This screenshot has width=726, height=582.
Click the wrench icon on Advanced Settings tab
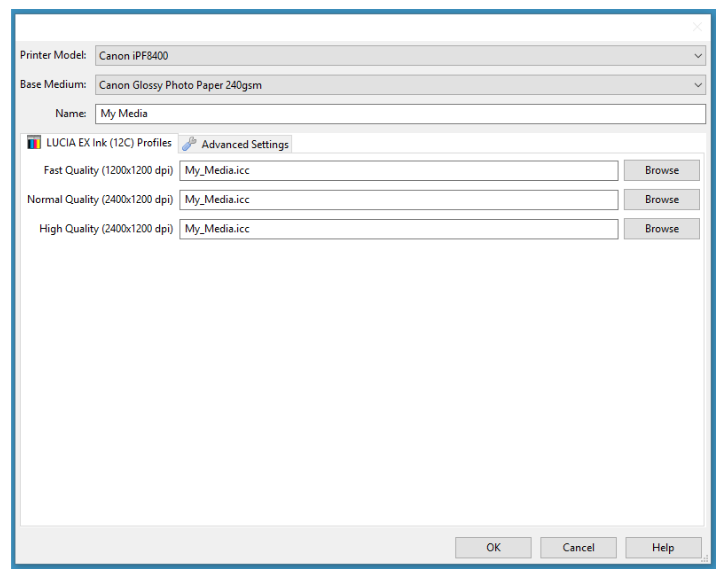click(x=189, y=144)
